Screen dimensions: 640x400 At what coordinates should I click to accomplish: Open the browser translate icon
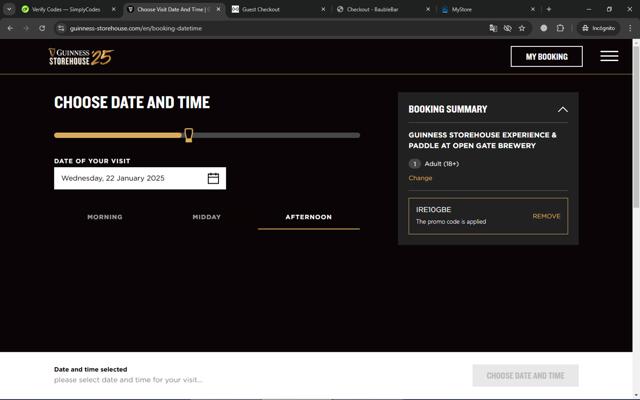(x=493, y=28)
